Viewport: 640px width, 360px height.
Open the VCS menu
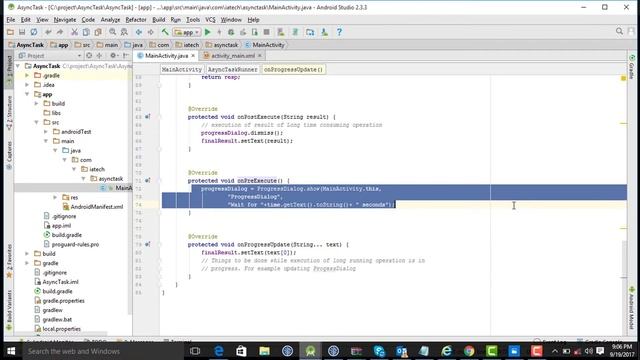click(210, 20)
